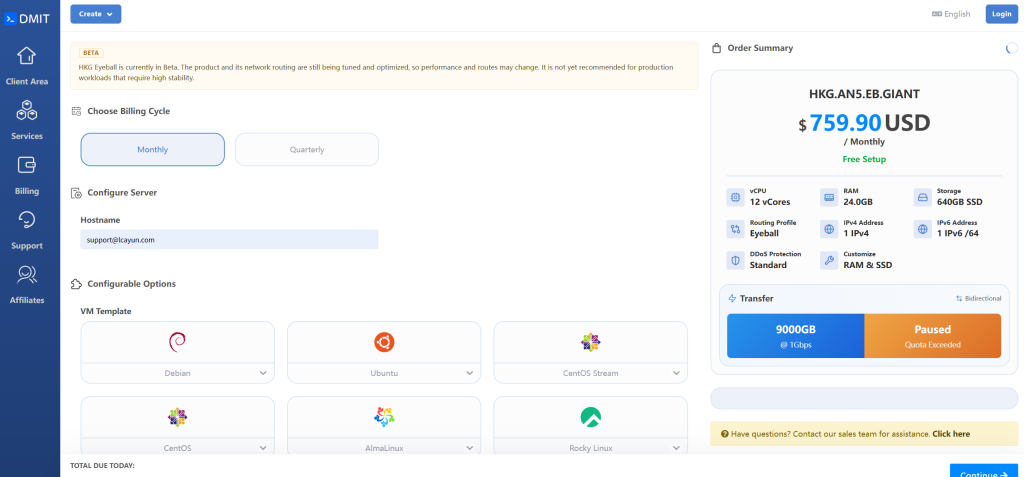Click the IPv4 Address globe icon

point(829,229)
